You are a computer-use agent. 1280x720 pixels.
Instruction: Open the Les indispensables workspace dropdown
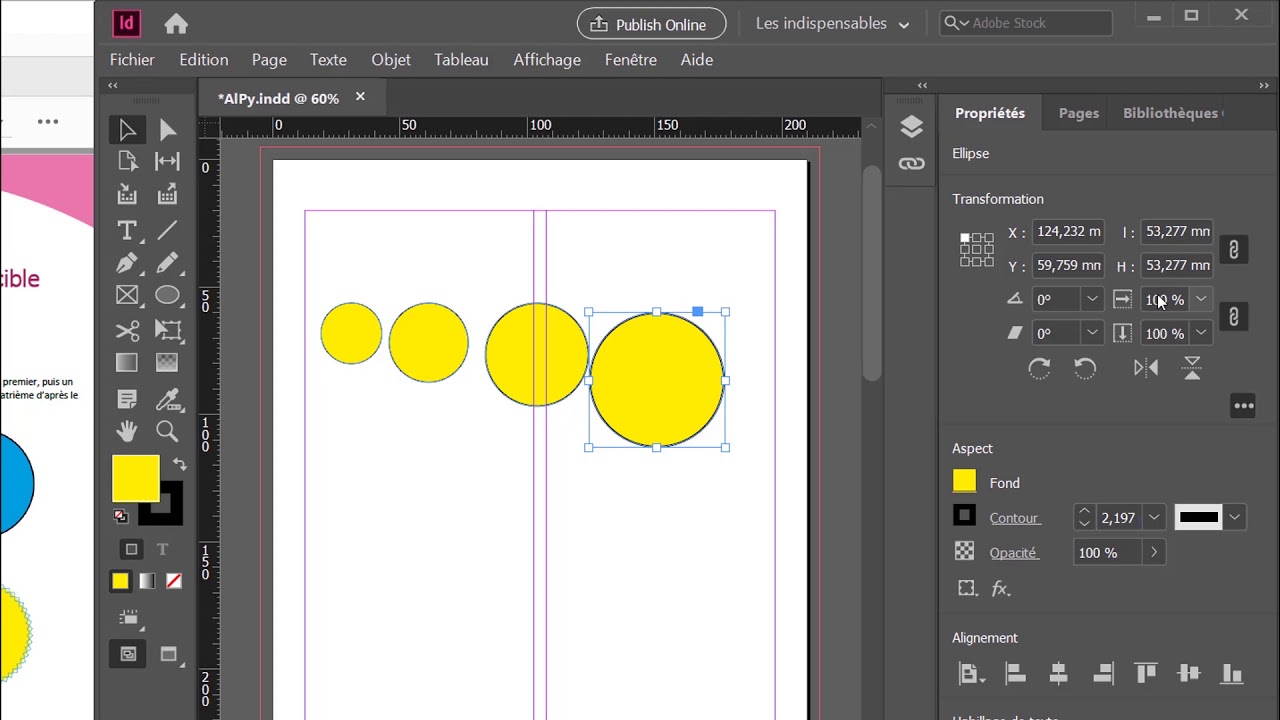click(832, 24)
